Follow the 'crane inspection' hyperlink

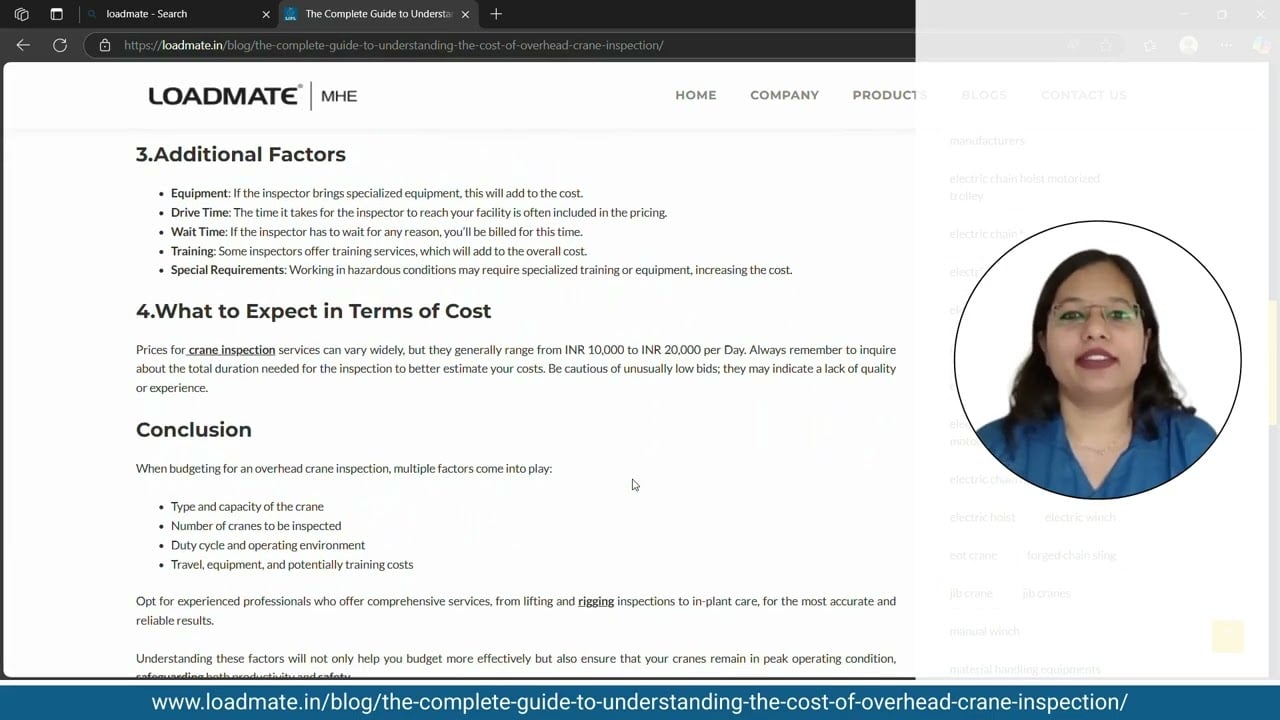pos(231,350)
